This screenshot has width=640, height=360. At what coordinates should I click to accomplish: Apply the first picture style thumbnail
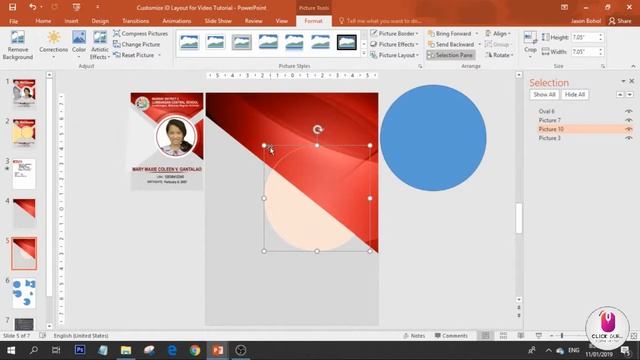coord(189,42)
